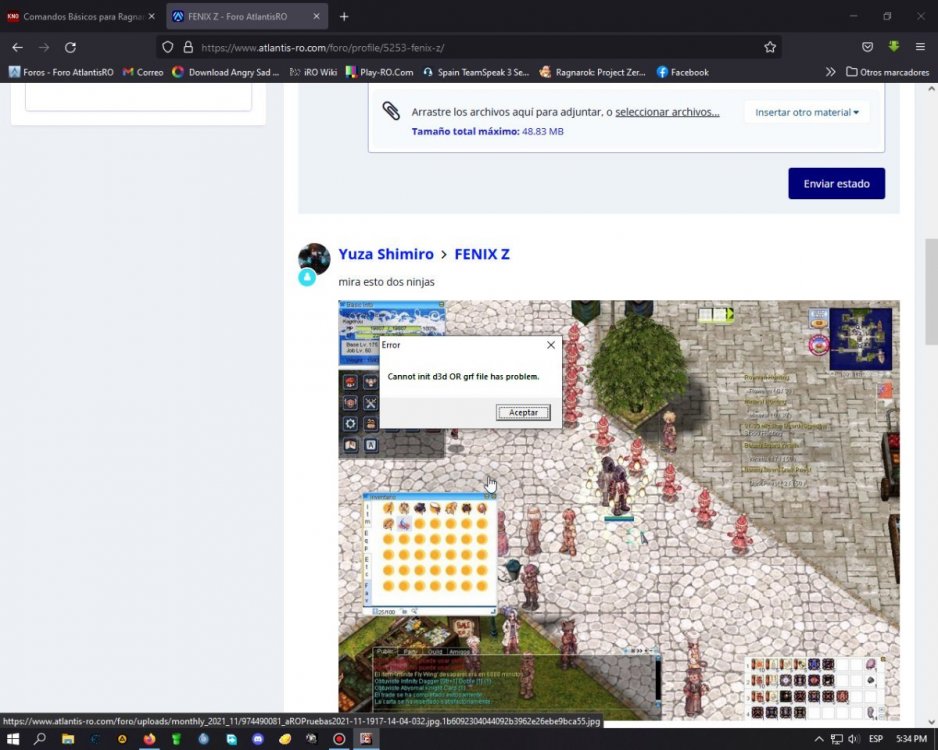Click the Windows search icon
Image resolution: width=938 pixels, height=750 pixels.
click(x=39, y=740)
